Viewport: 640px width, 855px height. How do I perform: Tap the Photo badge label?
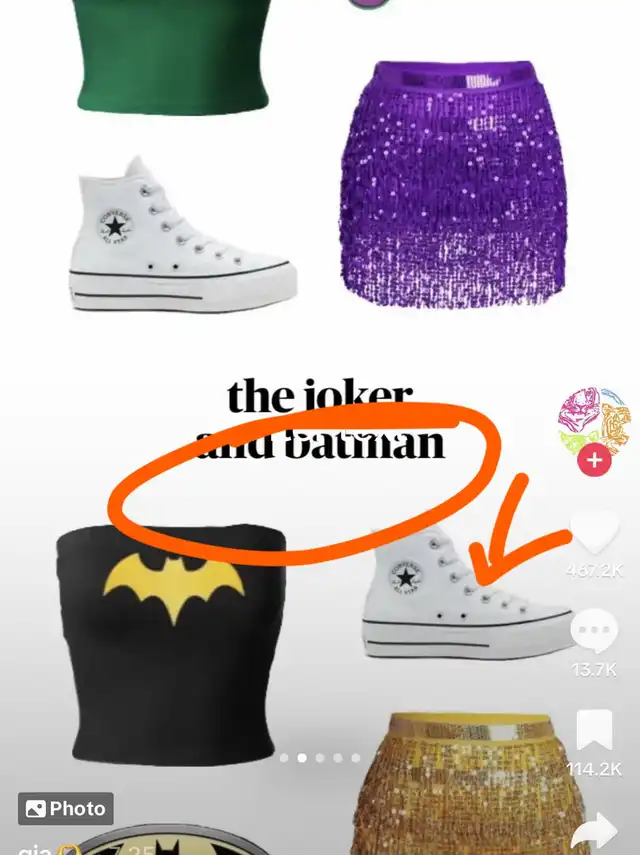[x=66, y=809]
